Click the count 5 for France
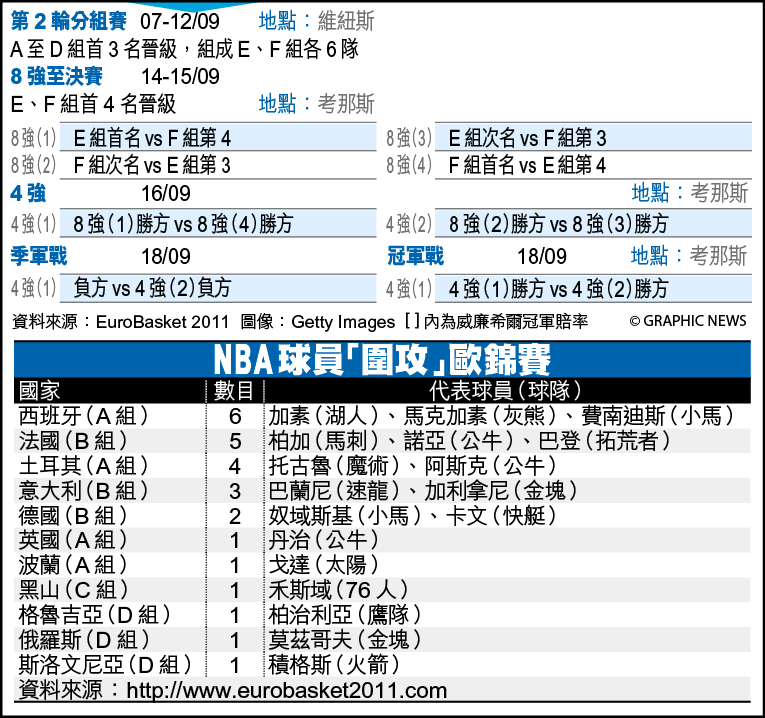 (x=235, y=441)
